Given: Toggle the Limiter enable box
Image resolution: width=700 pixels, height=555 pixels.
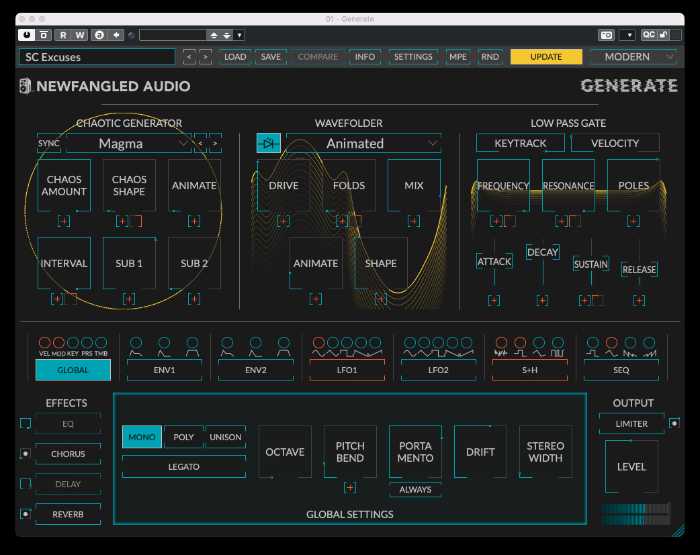Looking at the screenshot, I should coord(674,423).
